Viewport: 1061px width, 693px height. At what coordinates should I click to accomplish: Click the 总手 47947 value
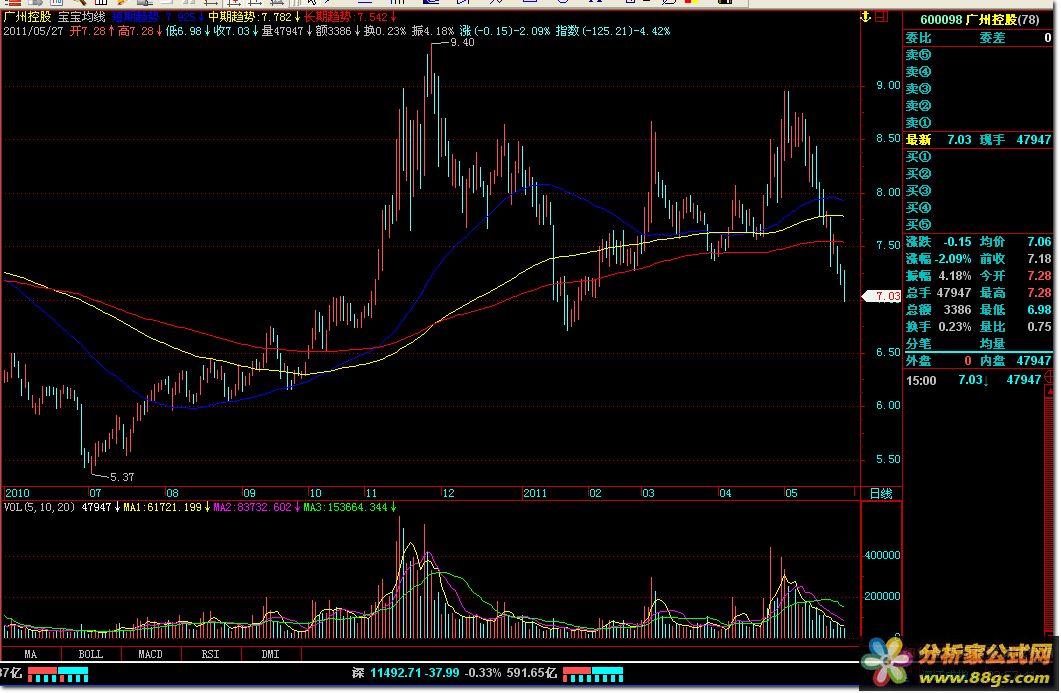tap(954, 292)
